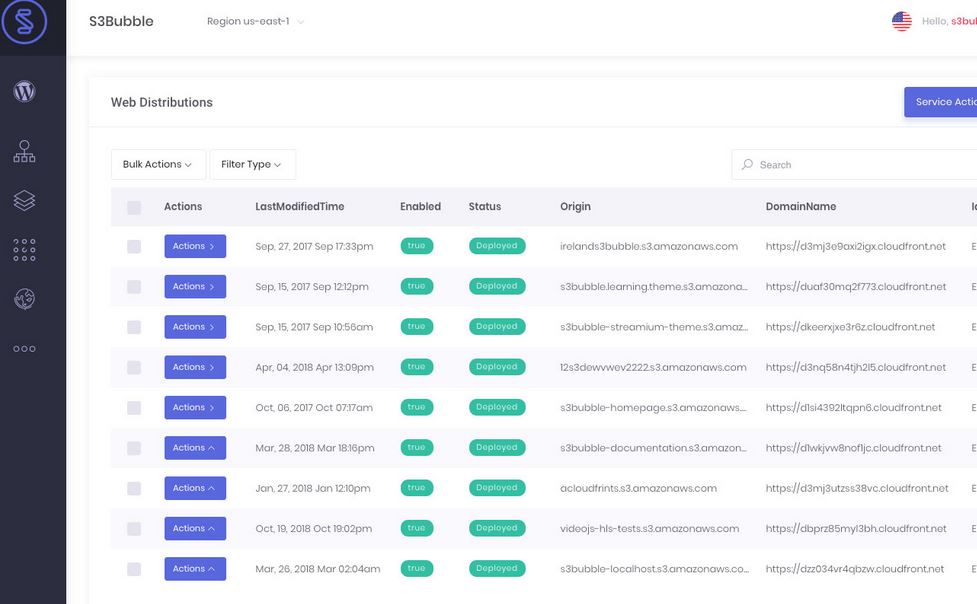Check the s3bubble-streamium-theme row checkbox
Image resolution: width=977 pixels, height=604 pixels.
pos(134,327)
